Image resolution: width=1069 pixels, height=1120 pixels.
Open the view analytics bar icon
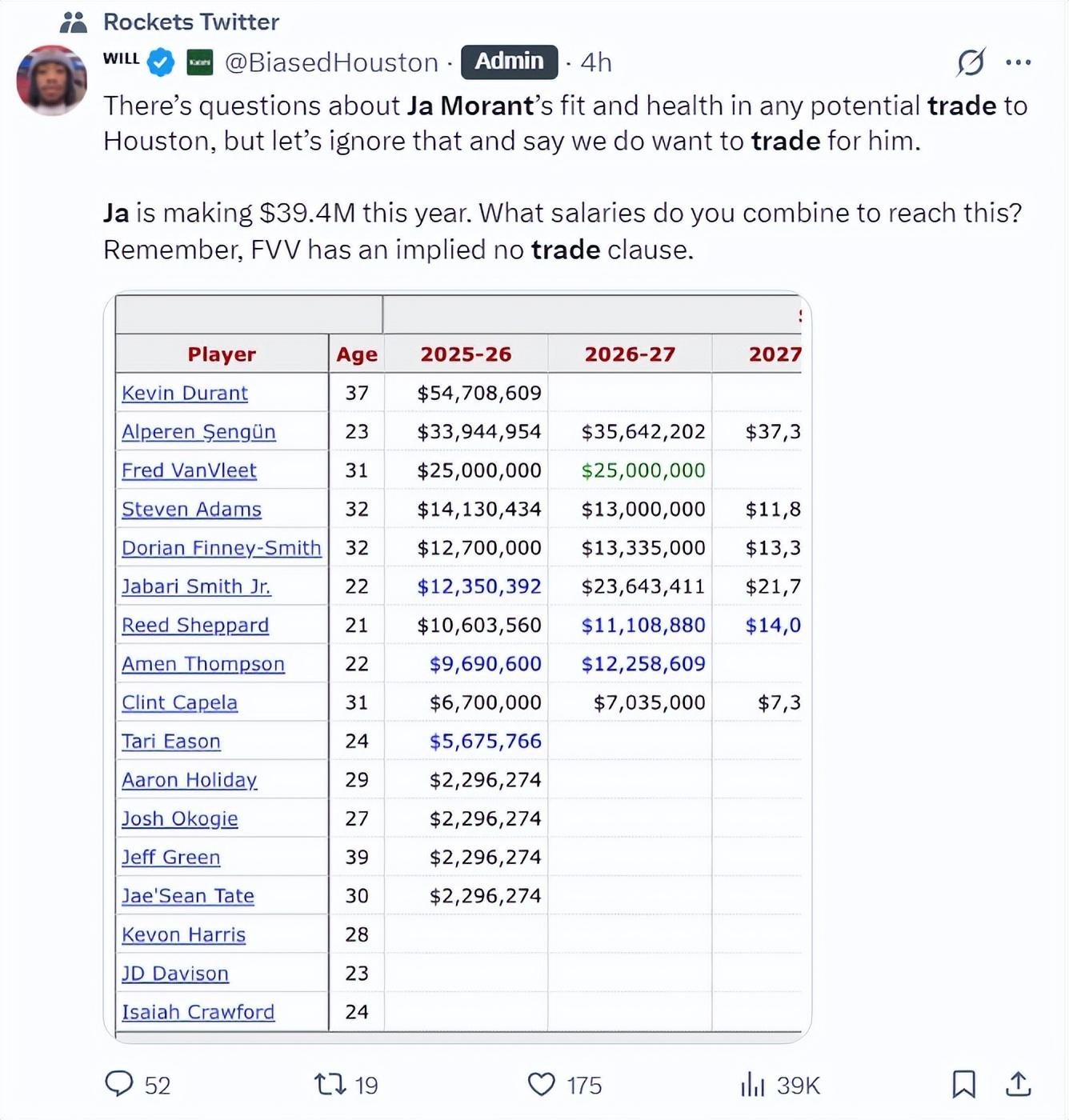point(753,1084)
